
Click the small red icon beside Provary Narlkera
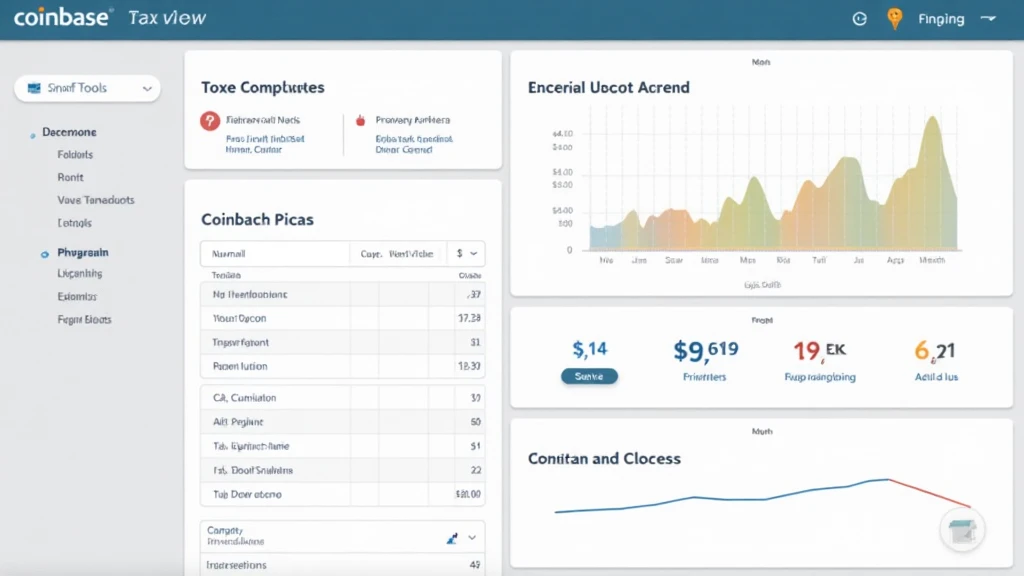click(359, 121)
